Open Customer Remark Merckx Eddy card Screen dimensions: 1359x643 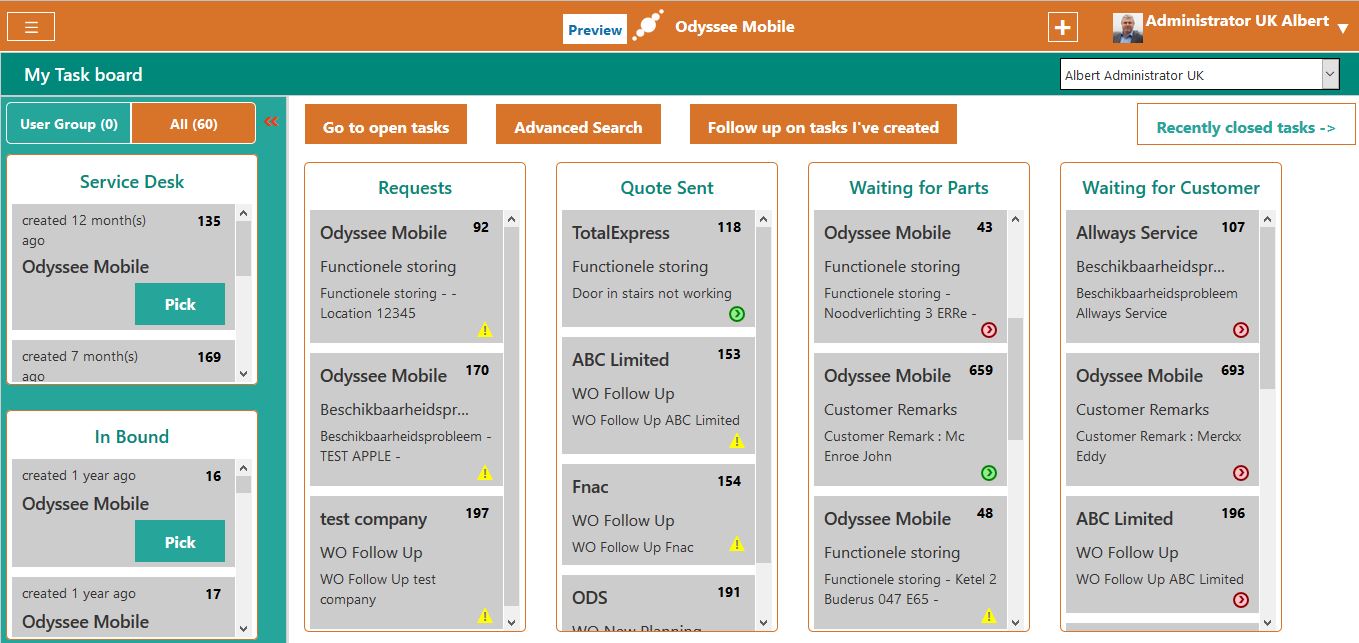pyautogui.click(x=1162, y=419)
